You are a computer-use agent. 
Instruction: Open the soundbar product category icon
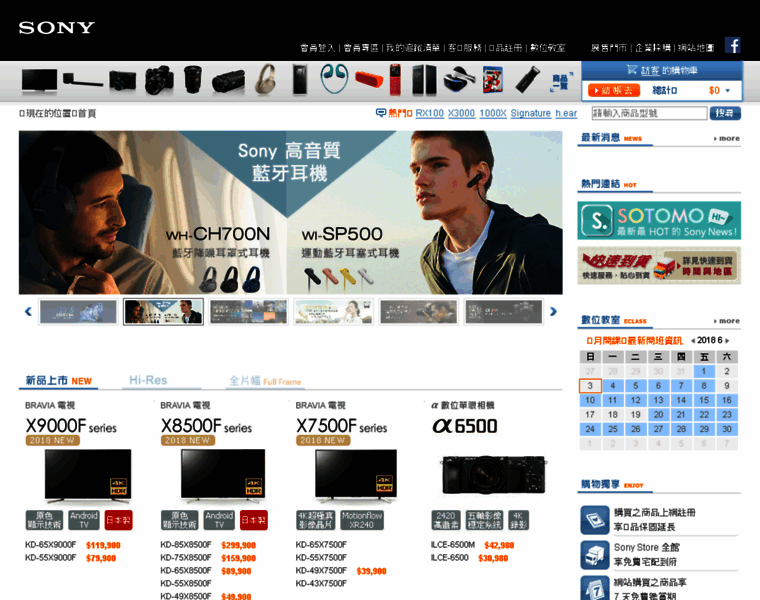pyautogui.click(x=82, y=80)
